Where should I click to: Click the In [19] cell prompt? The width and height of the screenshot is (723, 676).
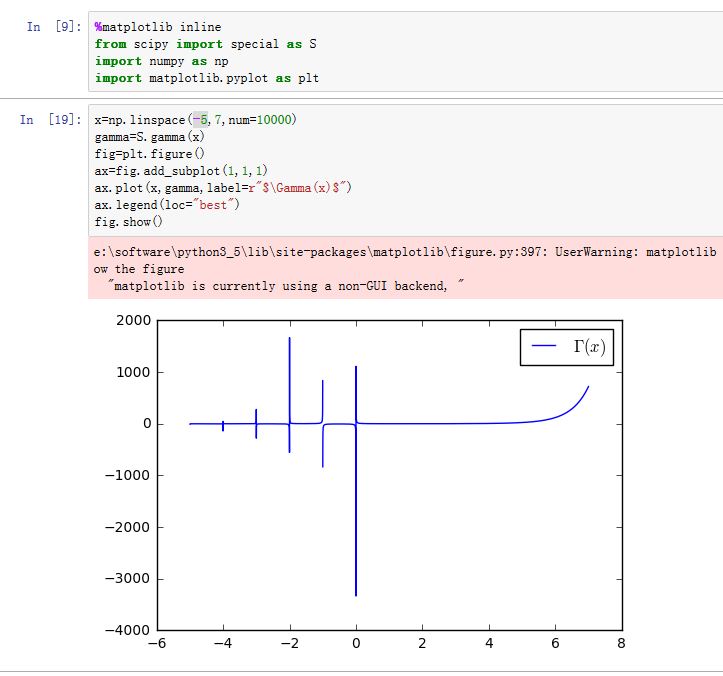pyautogui.click(x=51, y=120)
